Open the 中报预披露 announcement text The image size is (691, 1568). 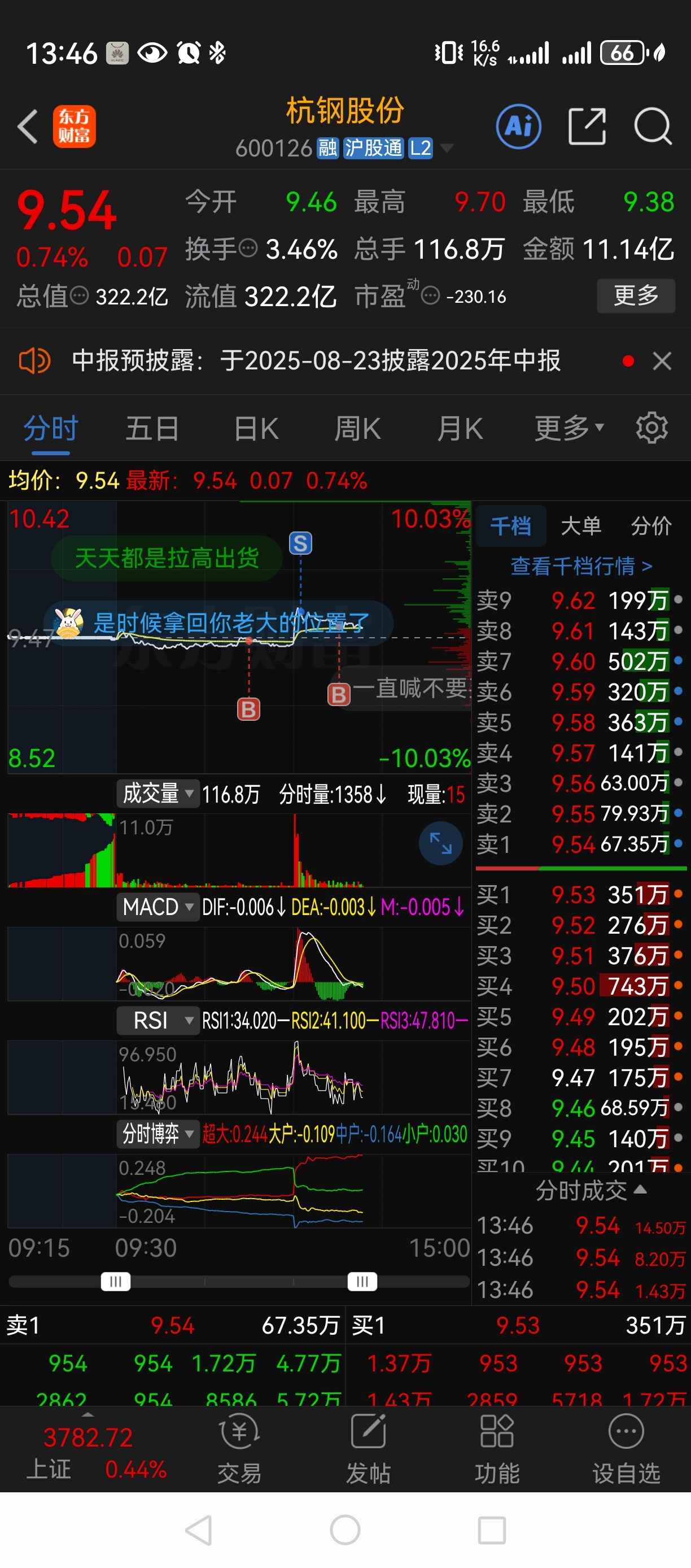(x=316, y=361)
